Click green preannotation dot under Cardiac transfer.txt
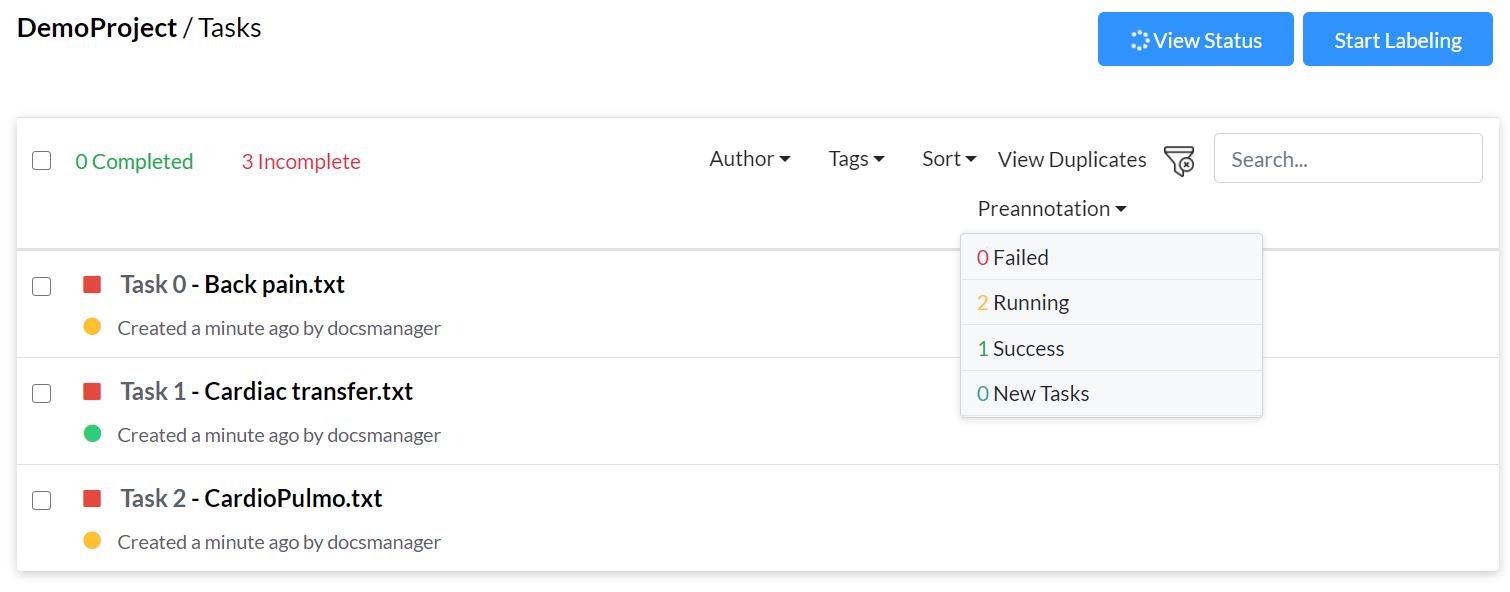Image resolution: width=1510 pixels, height=592 pixels. pos(92,433)
